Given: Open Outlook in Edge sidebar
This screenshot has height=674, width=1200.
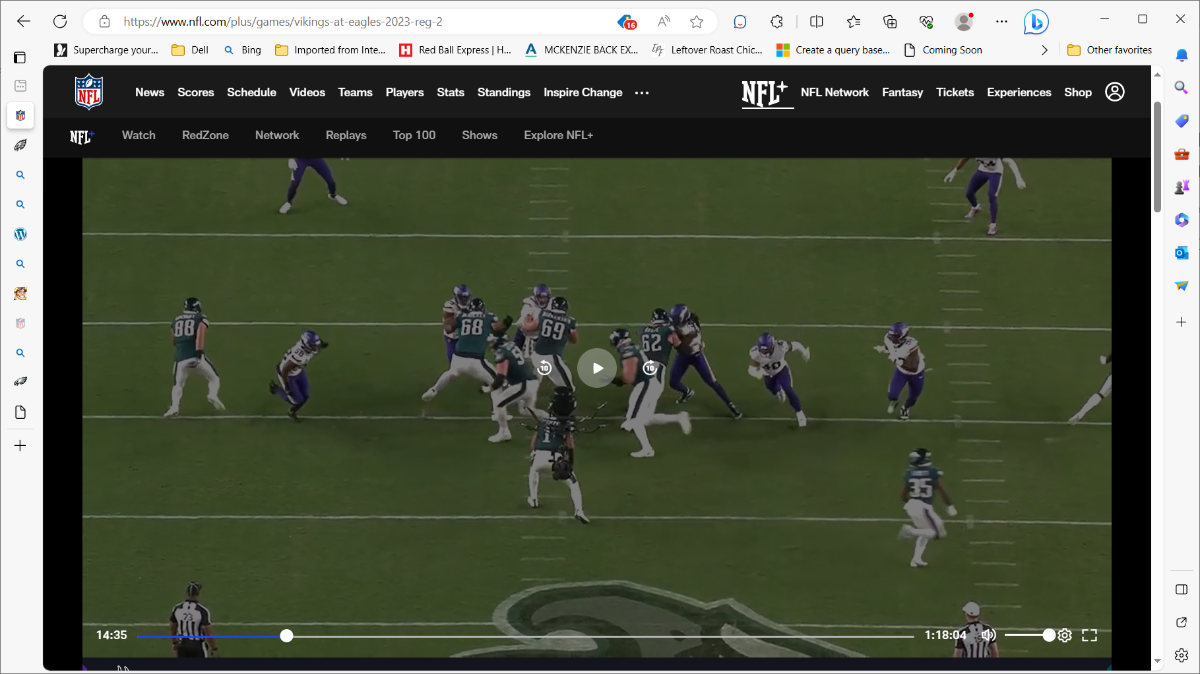Looking at the screenshot, I should 1181,252.
